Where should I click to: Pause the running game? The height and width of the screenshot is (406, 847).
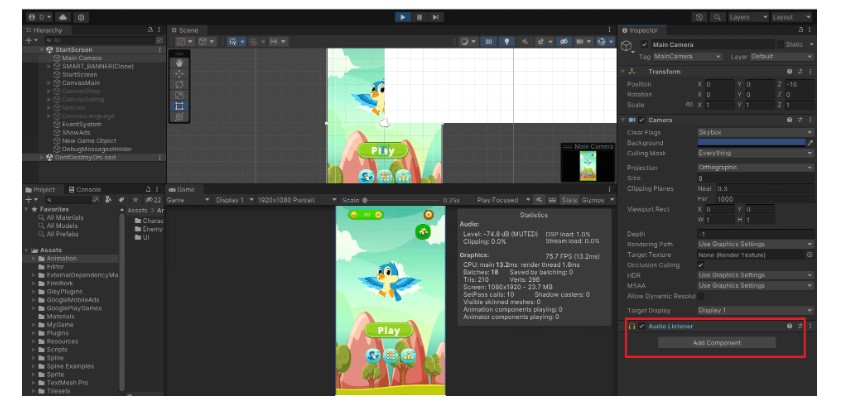pos(419,17)
